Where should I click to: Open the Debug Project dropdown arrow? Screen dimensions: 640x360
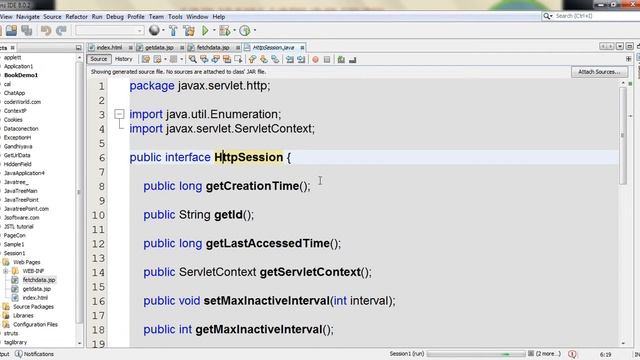pos(234,30)
